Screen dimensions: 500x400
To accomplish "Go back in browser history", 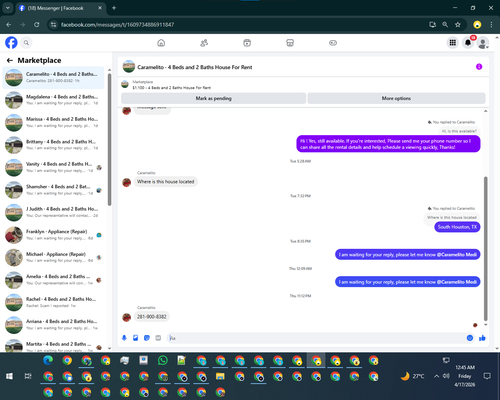I will pos(9,25).
